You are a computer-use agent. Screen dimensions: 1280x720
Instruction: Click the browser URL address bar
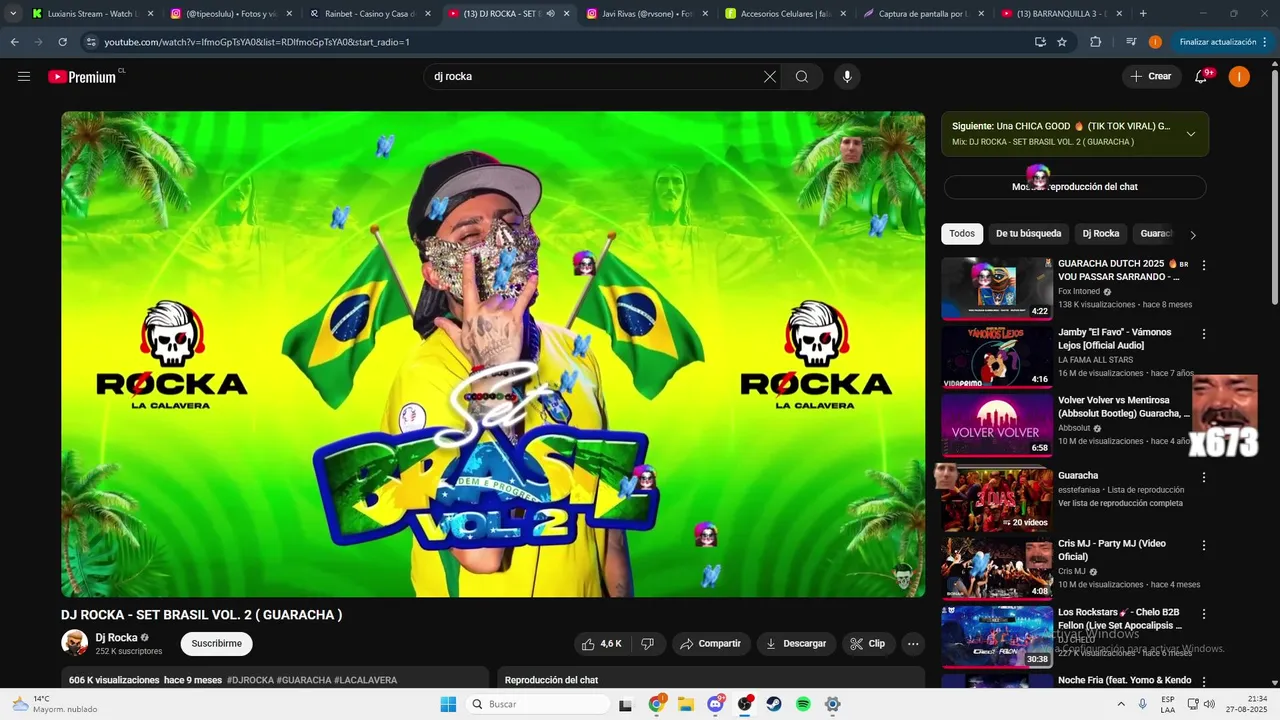(560, 42)
